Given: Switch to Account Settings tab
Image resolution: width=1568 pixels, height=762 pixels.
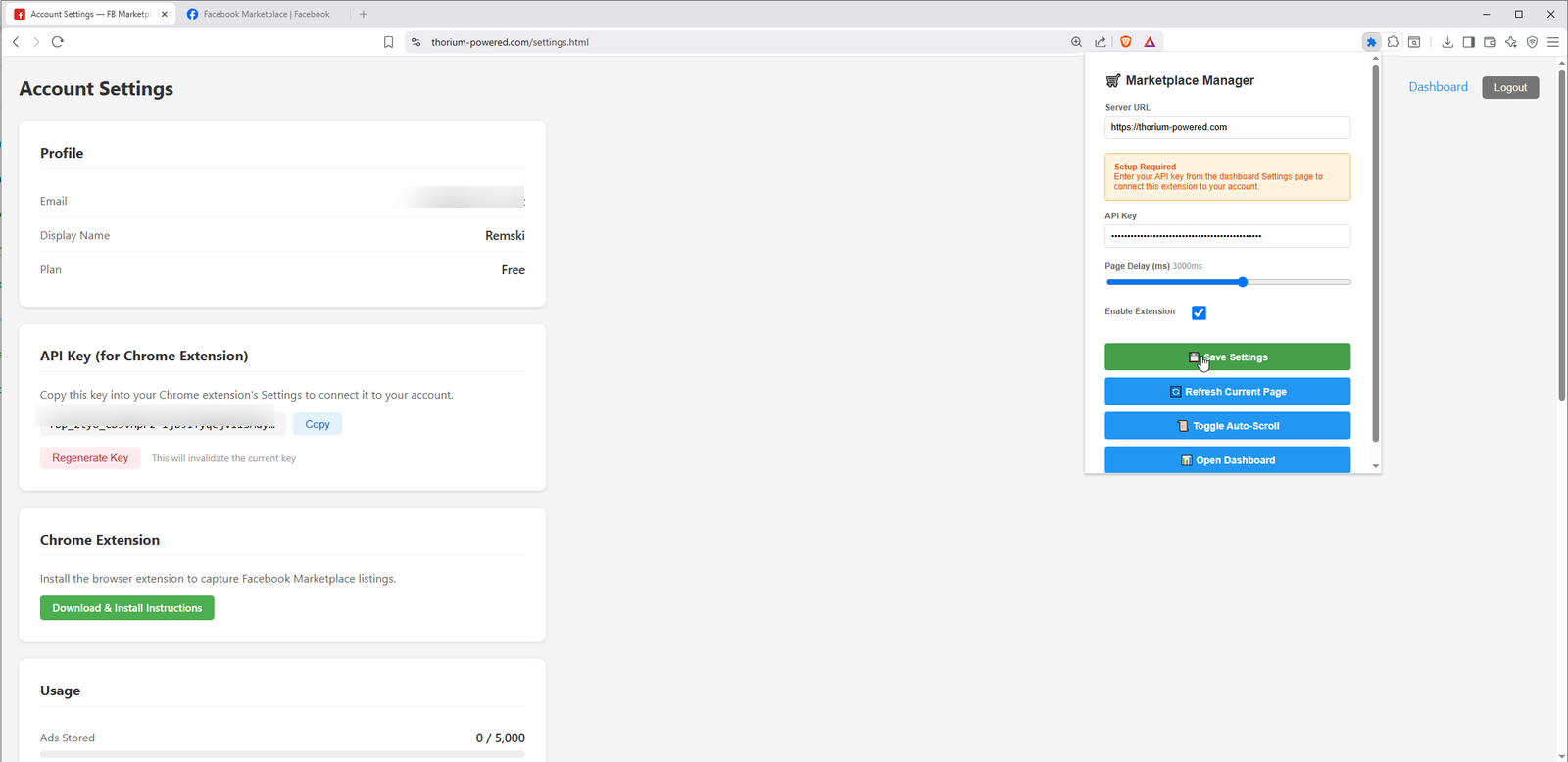Looking at the screenshot, I should click(x=89, y=14).
